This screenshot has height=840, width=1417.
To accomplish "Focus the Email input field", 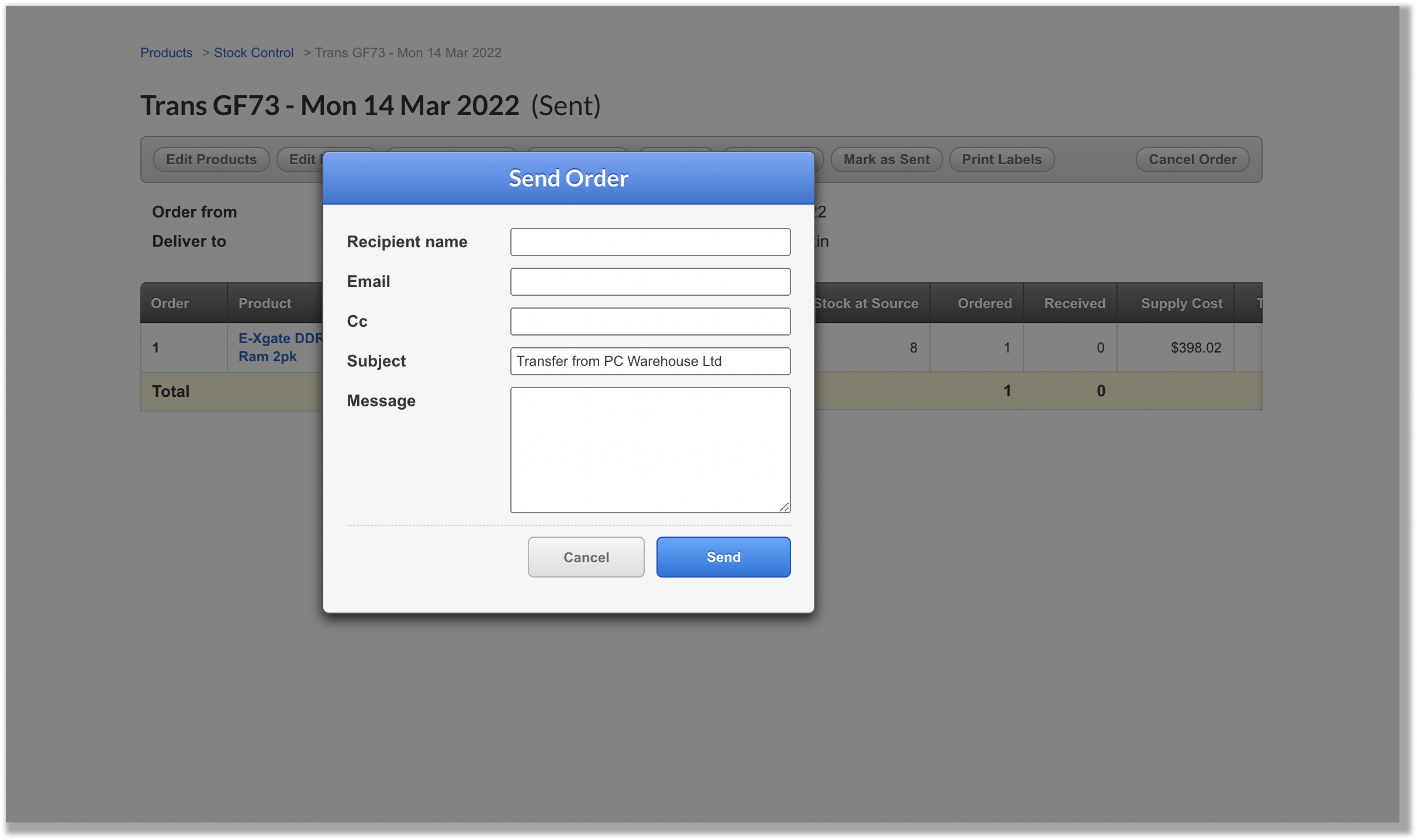I will [x=650, y=282].
